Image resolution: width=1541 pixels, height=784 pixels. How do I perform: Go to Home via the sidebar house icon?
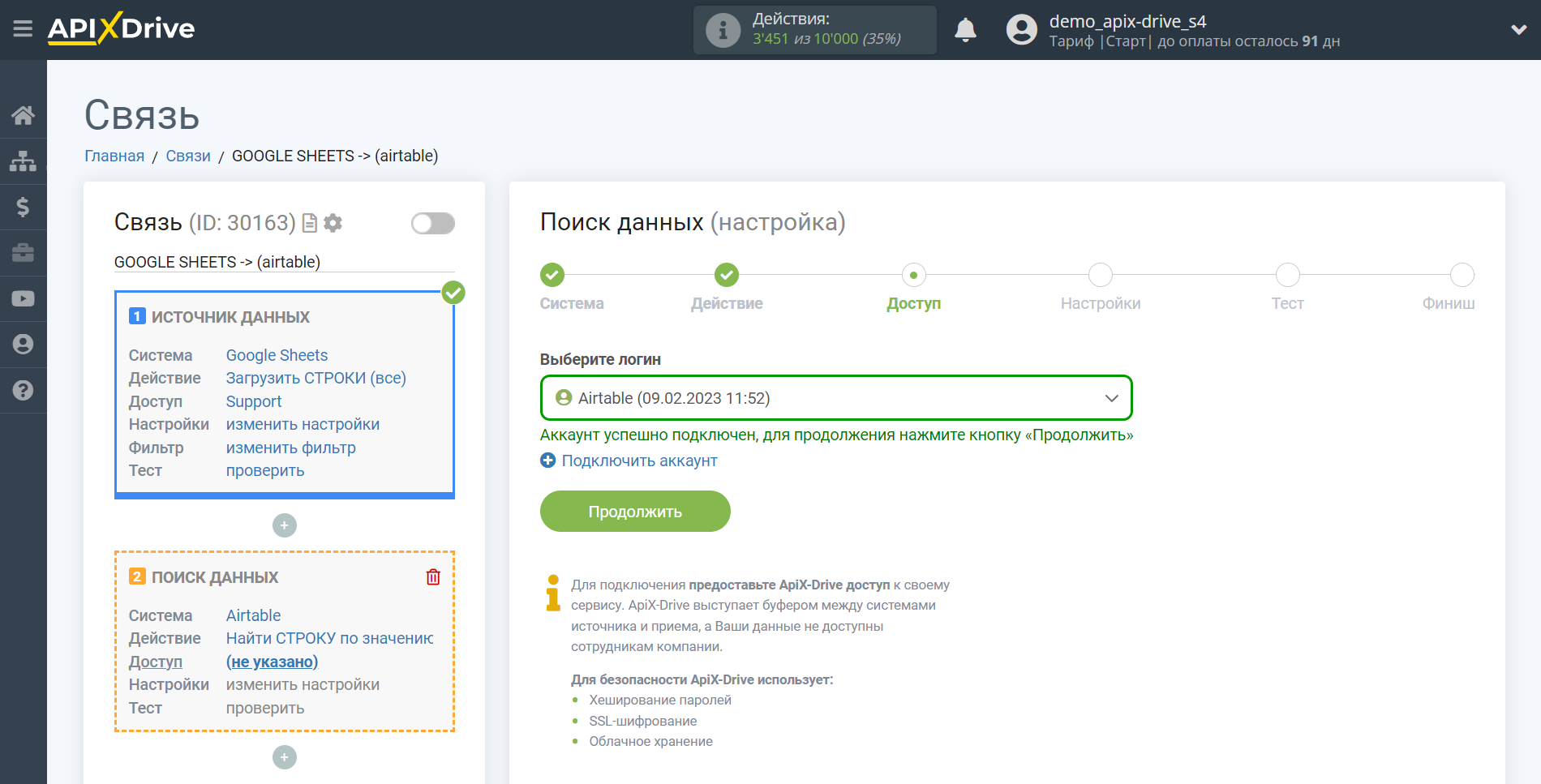[x=23, y=115]
